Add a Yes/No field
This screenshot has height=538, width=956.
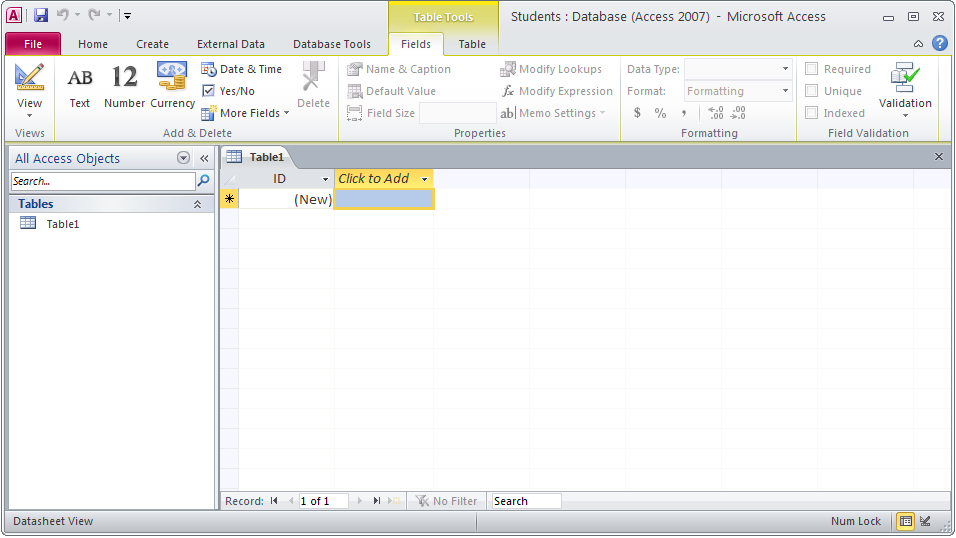[229, 91]
